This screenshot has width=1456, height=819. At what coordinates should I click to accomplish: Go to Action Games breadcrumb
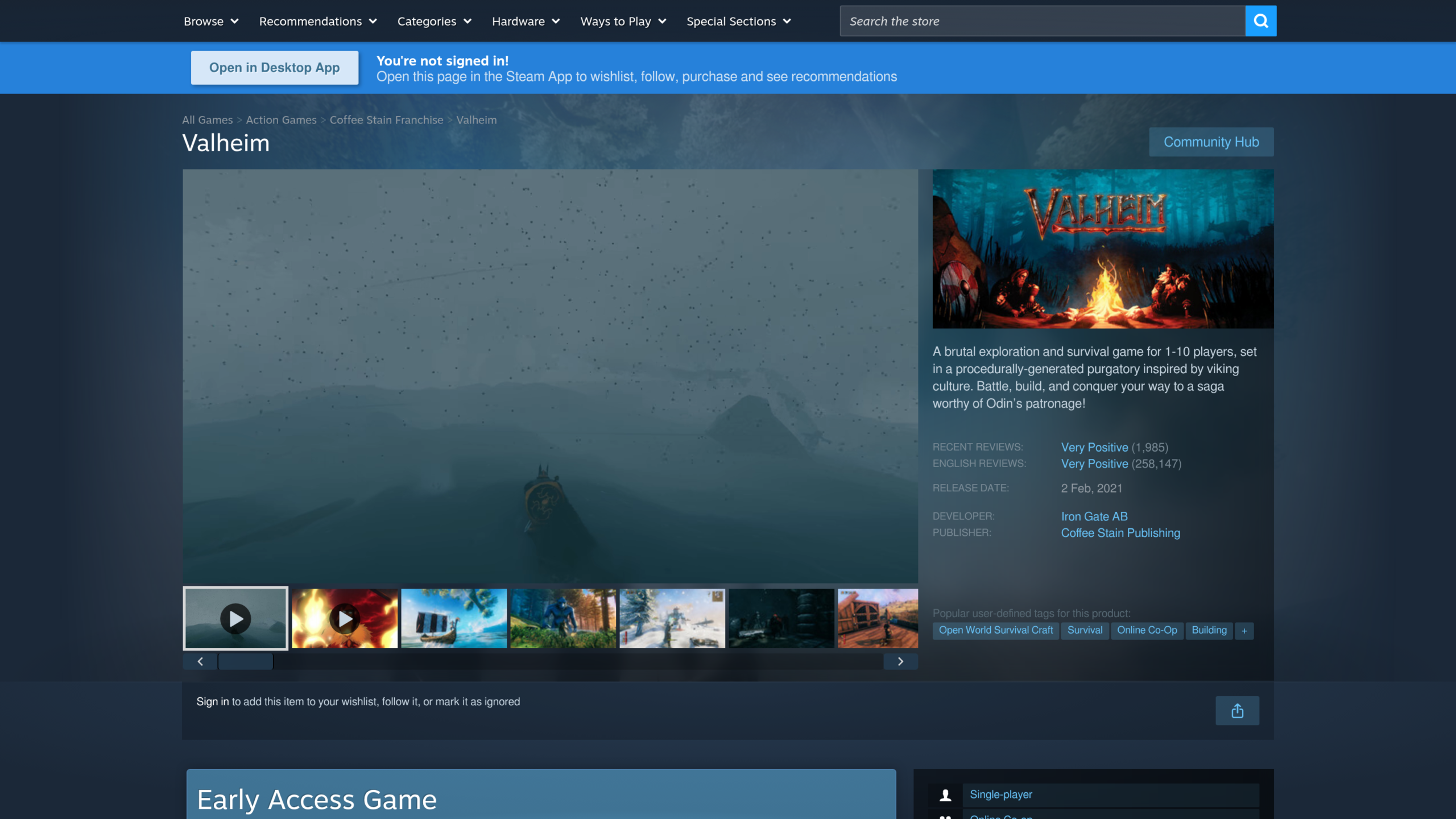click(282, 120)
